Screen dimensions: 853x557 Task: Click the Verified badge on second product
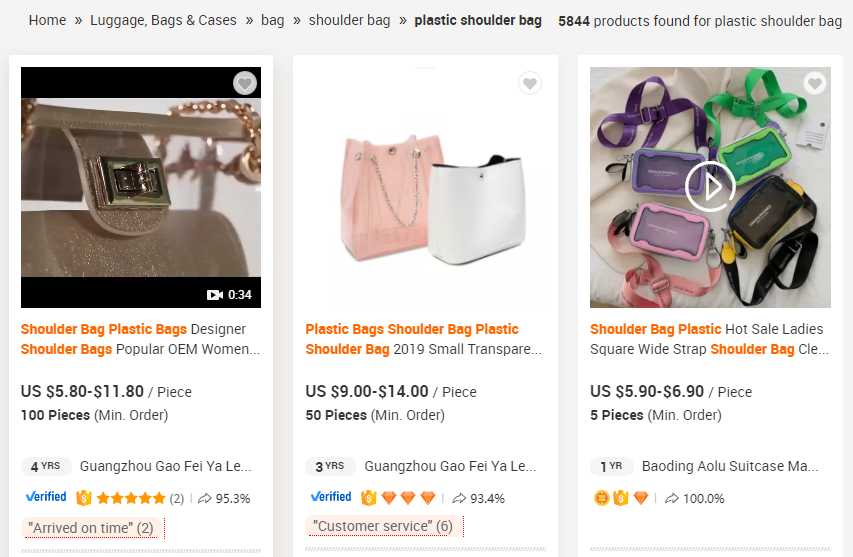click(x=330, y=497)
